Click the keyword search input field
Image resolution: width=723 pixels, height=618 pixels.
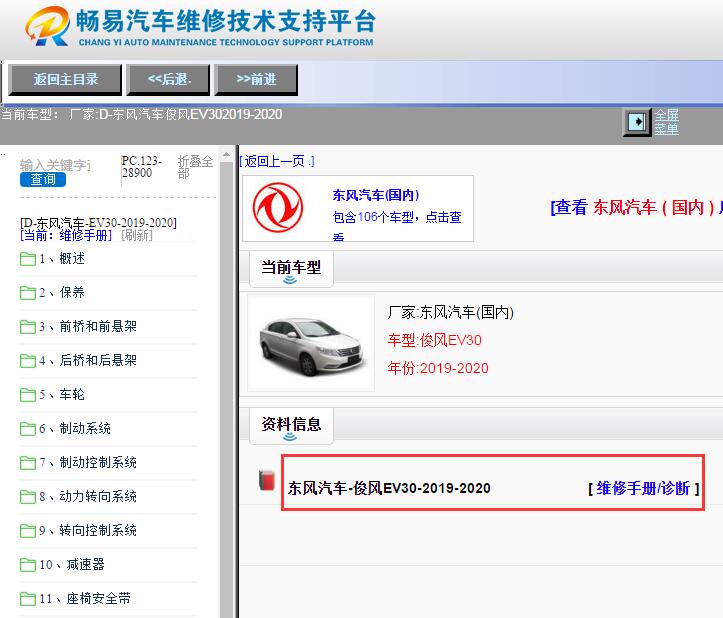tap(55, 165)
